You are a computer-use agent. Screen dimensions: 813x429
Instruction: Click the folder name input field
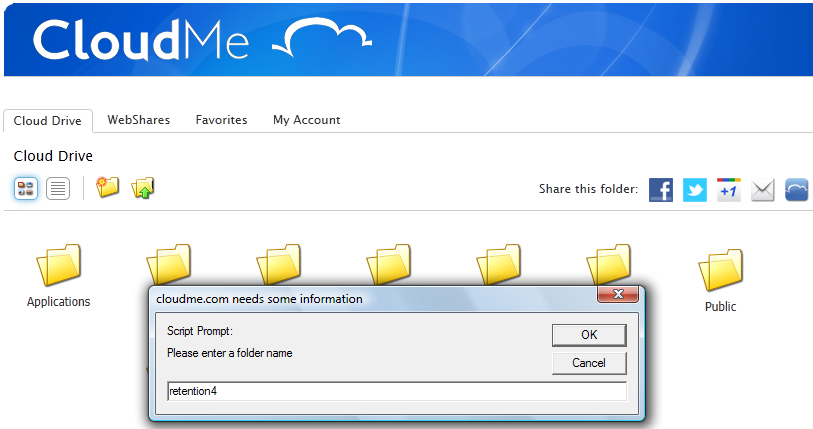[397, 391]
